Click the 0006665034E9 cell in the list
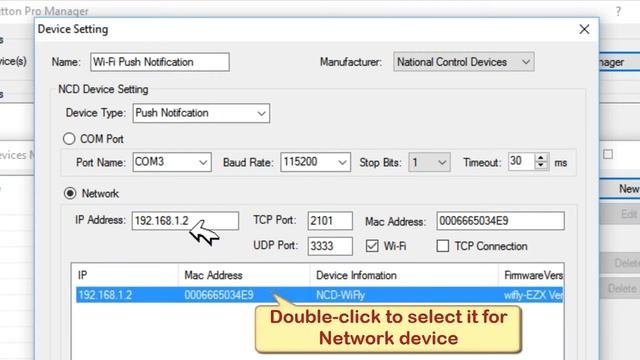 [219, 295]
